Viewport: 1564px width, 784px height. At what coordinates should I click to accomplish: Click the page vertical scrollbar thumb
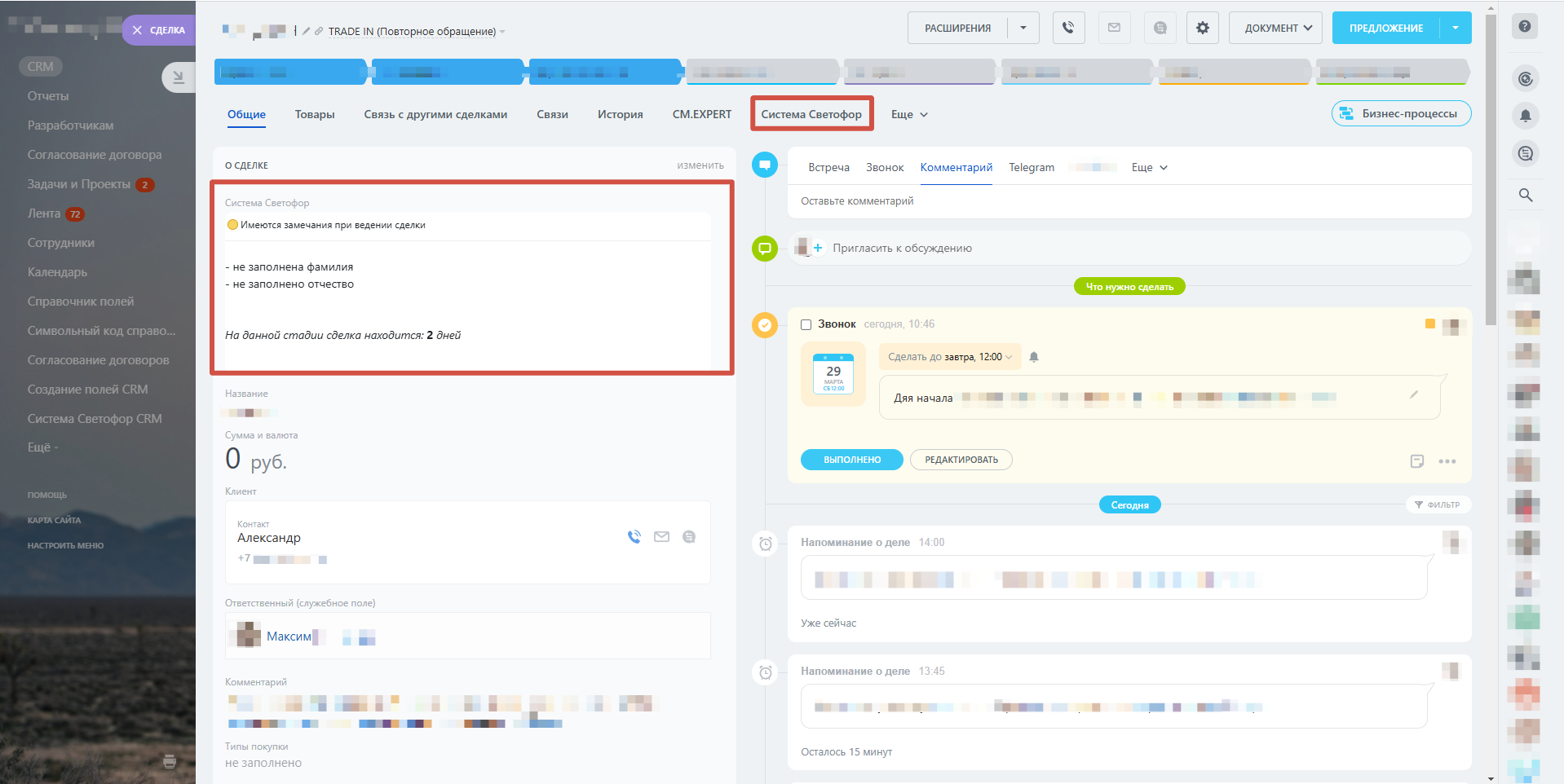tap(1491, 170)
